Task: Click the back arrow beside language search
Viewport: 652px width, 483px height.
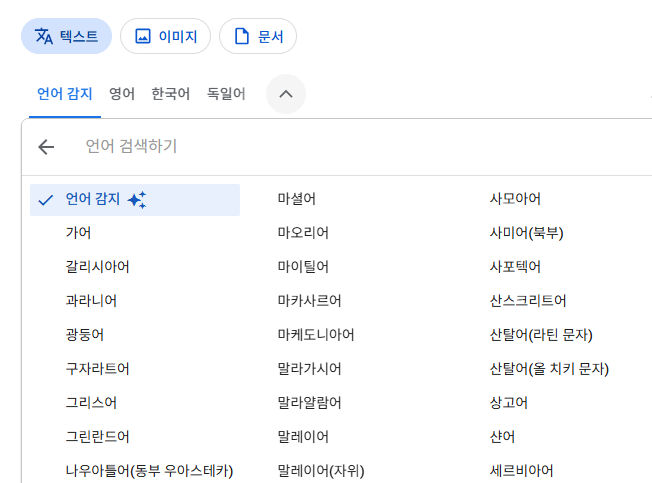Action: click(x=46, y=147)
